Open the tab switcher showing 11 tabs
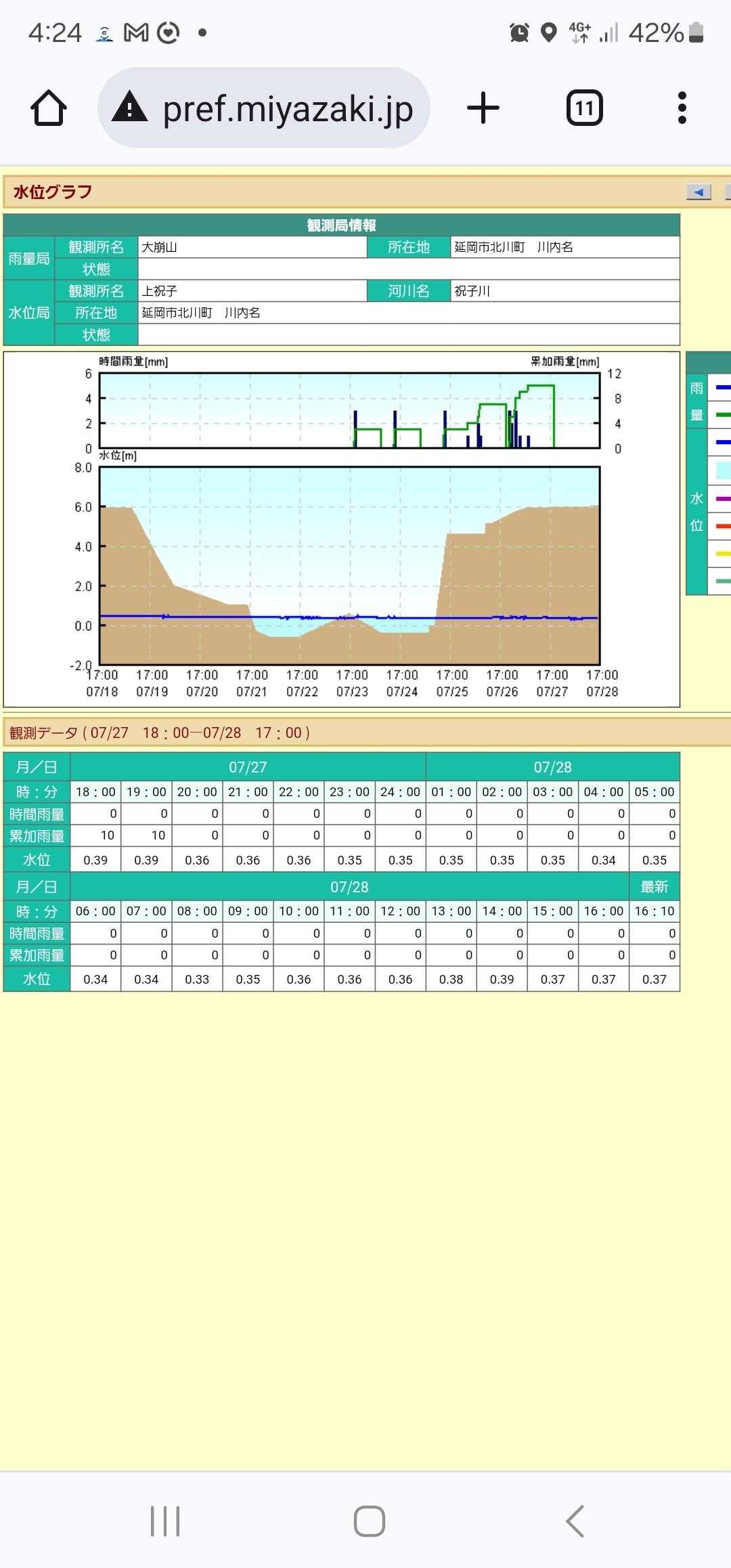Image resolution: width=731 pixels, height=1568 pixels. (x=584, y=108)
